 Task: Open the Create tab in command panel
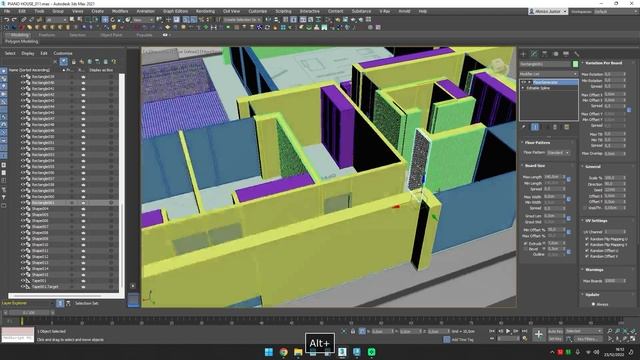(524, 54)
